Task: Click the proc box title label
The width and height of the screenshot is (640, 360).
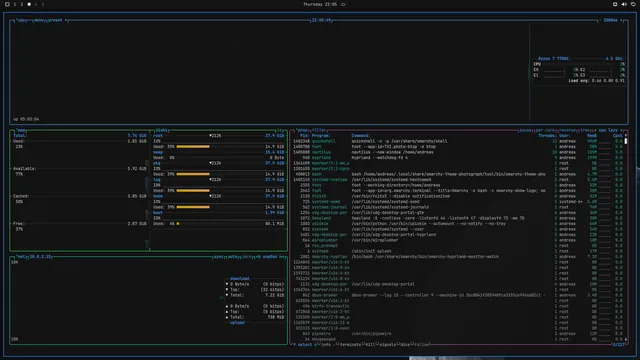Action: coord(302,130)
